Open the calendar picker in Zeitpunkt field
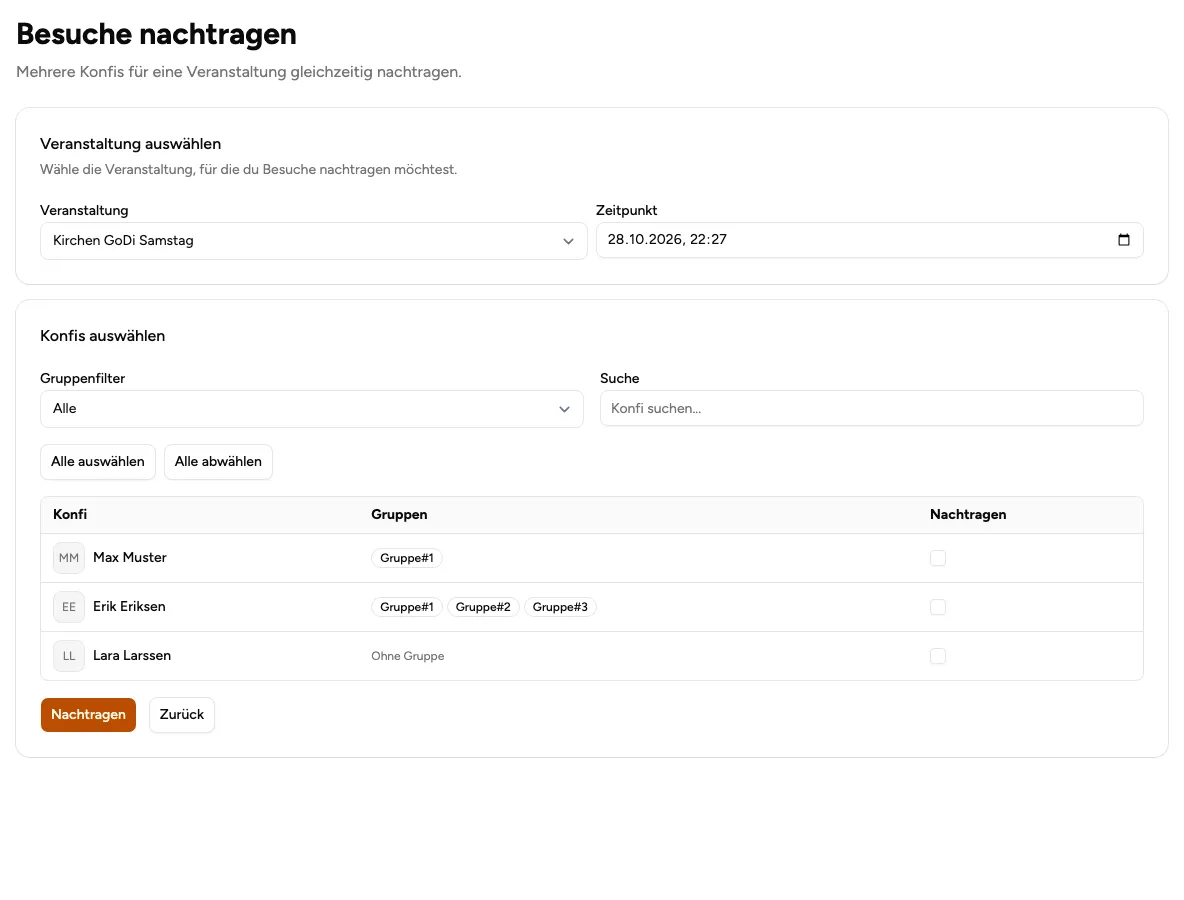Image resolution: width=1184 pixels, height=900 pixels. [1124, 240]
